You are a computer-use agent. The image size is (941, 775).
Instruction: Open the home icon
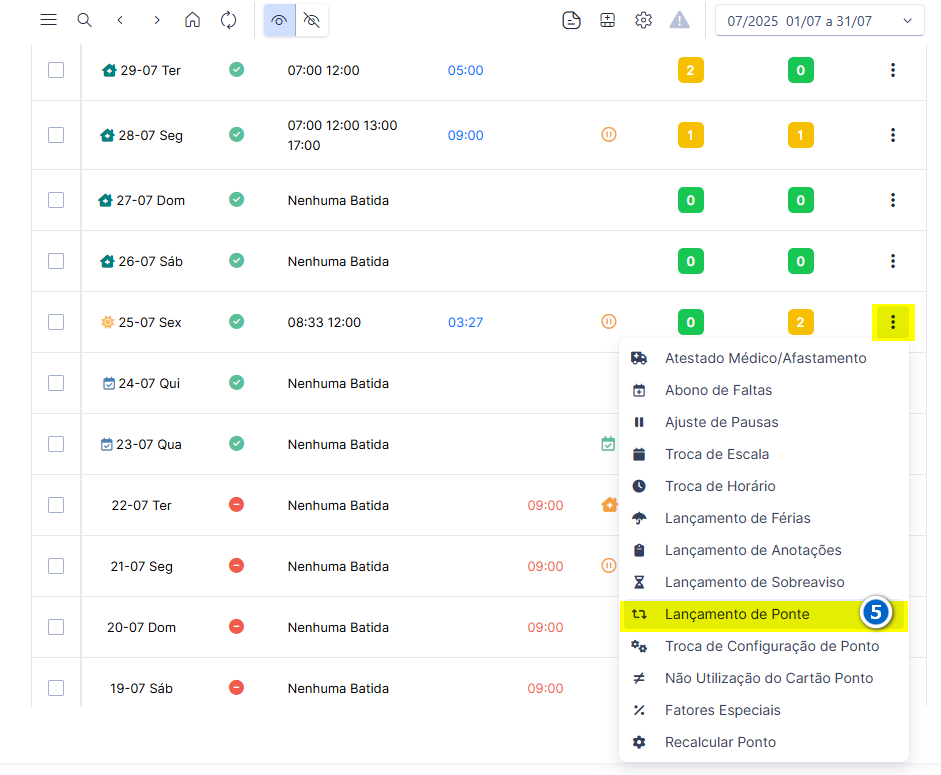coord(192,20)
